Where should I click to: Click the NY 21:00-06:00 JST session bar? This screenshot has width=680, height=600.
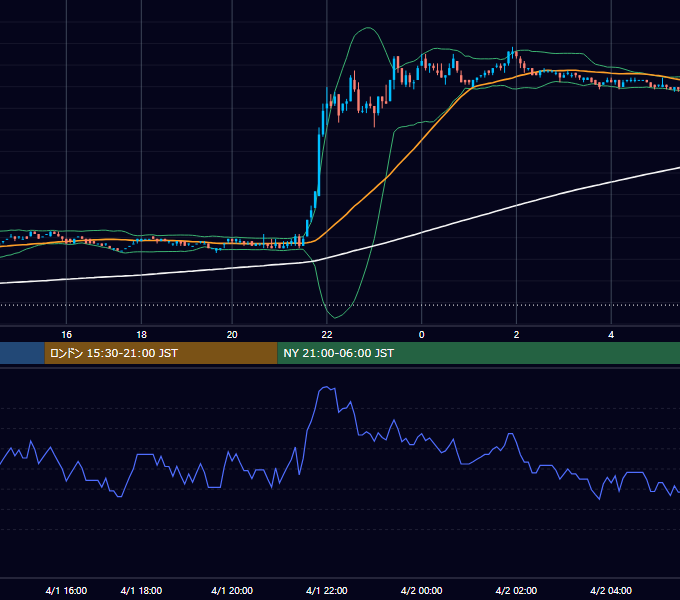479,353
